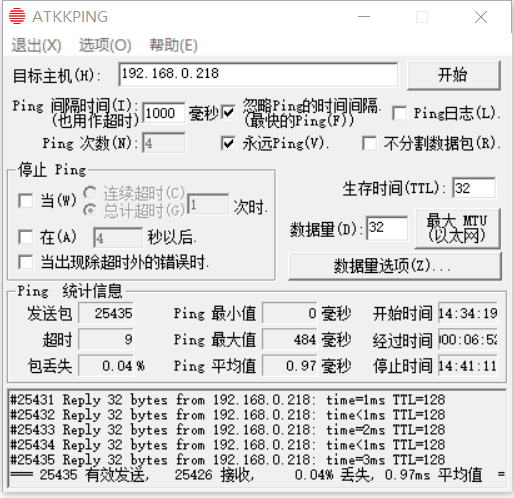
Task: Check 当出现除超时外的错误时 checkbox
Action: coord(26,262)
